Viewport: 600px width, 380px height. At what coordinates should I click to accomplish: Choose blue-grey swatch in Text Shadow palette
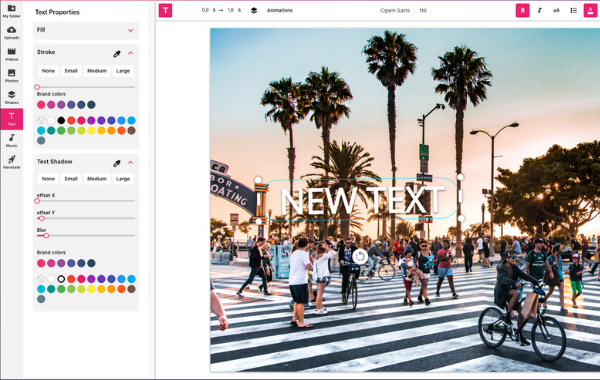point(41,299)
